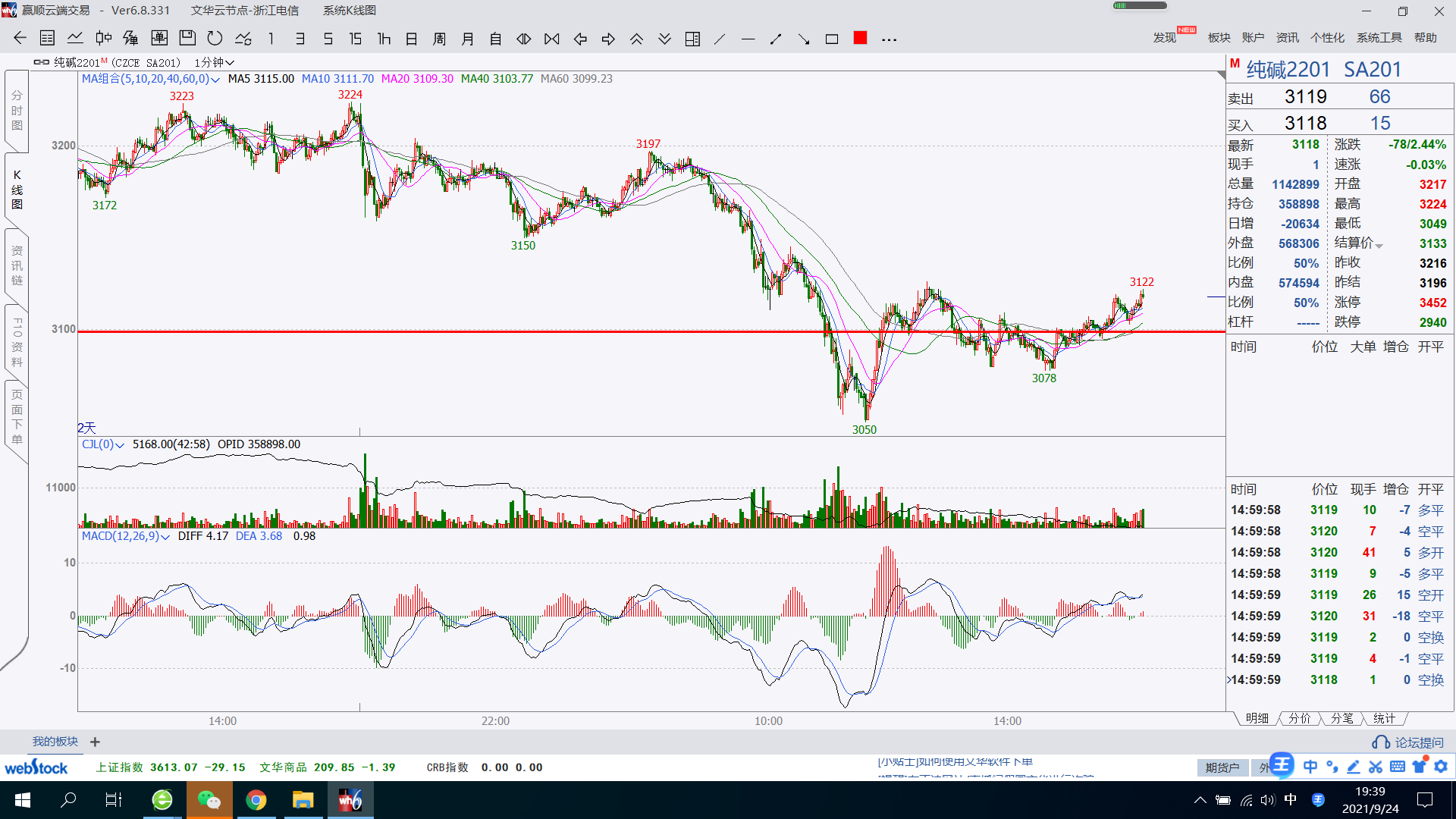Click the refresh circular arrow icon

pos(215,39)
